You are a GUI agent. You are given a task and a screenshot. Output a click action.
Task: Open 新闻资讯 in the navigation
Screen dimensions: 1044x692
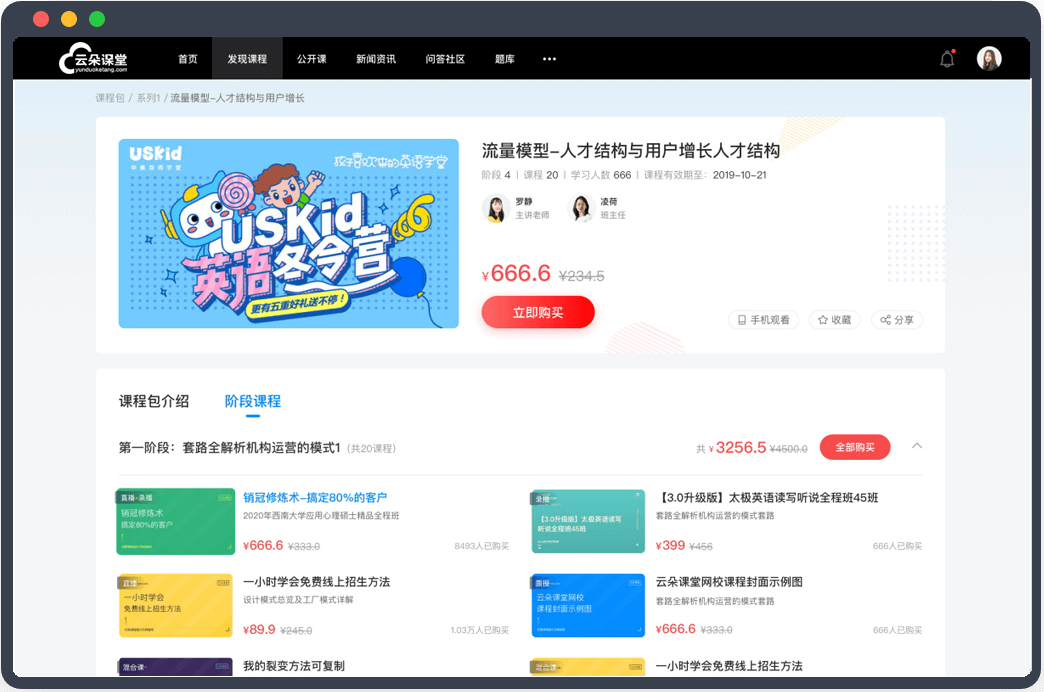(376, 59)
